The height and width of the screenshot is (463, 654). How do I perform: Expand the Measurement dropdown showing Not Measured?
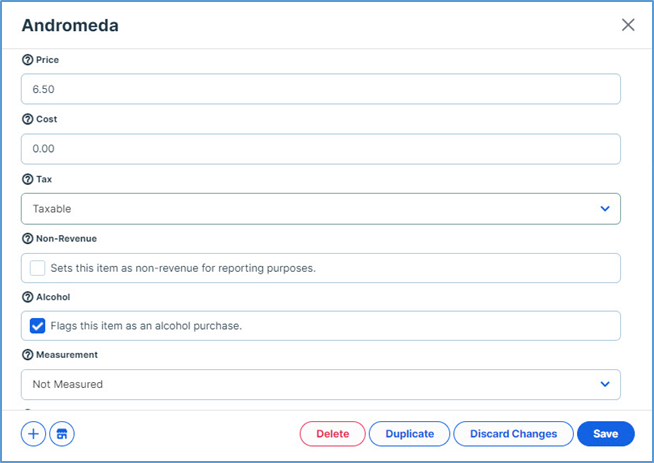pyautogui.click(x=320, y=384)
